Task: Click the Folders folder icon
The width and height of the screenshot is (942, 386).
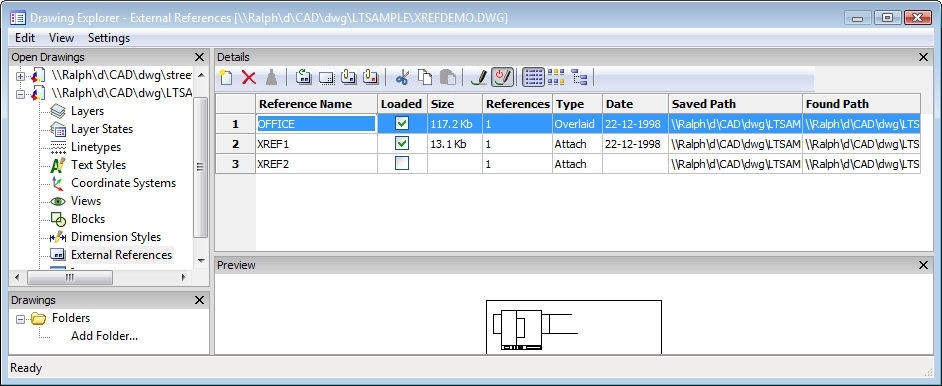Action: 38,318
